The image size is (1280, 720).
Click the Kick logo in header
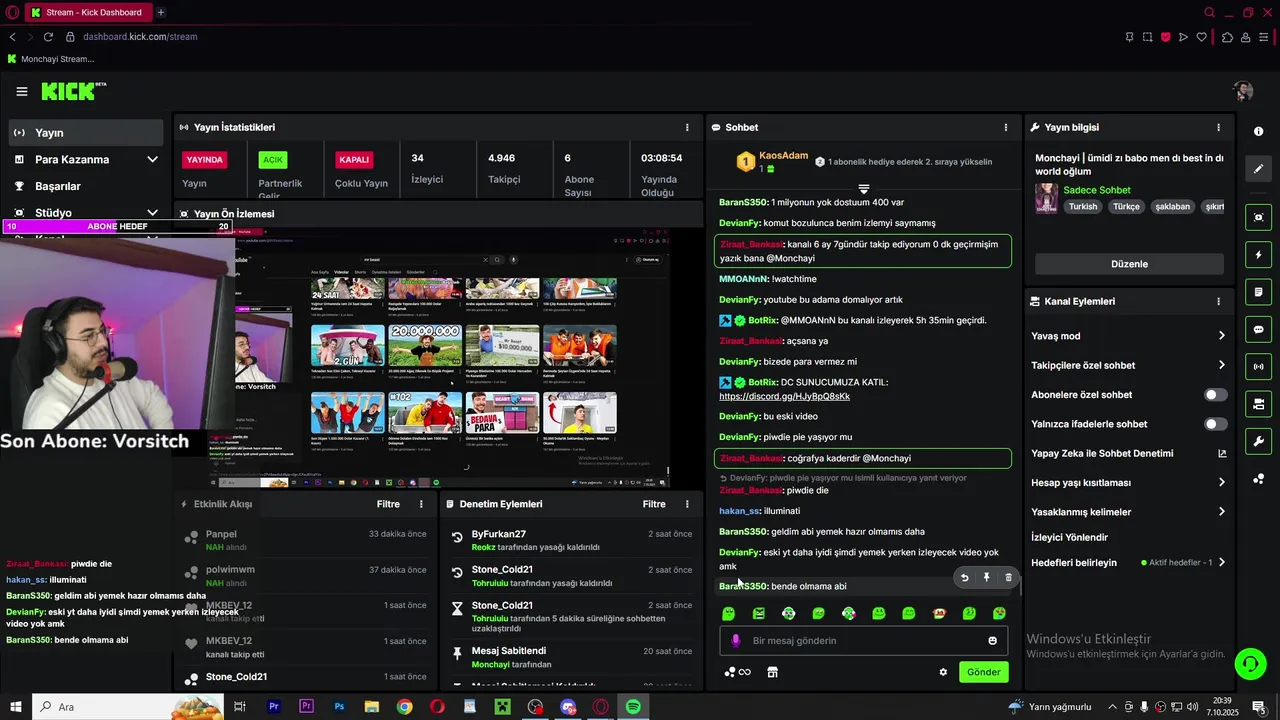[73, 91]
